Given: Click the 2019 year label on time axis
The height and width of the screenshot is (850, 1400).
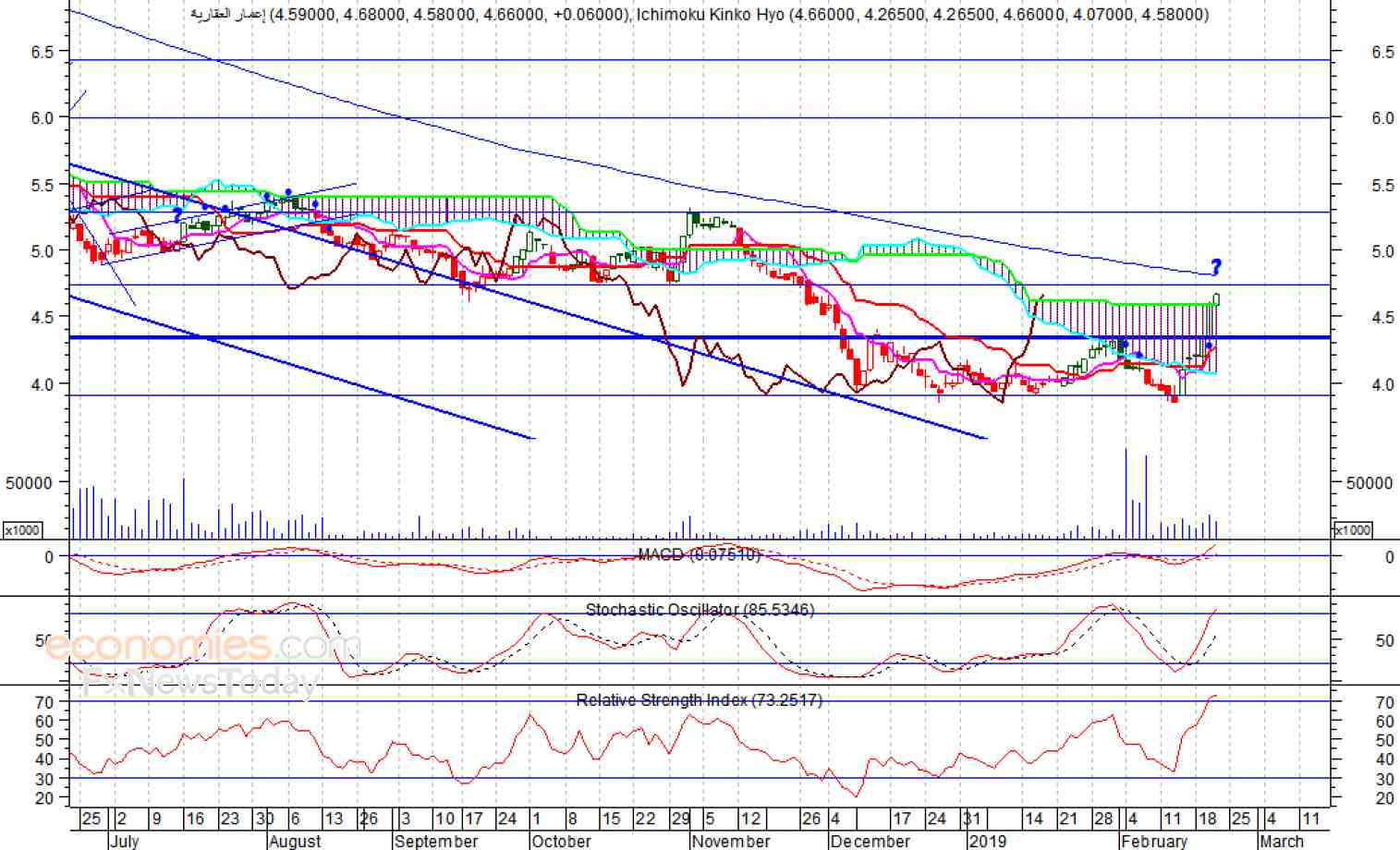Looking at the screenshot, I should pyautogui.click(x=987, y=841).
